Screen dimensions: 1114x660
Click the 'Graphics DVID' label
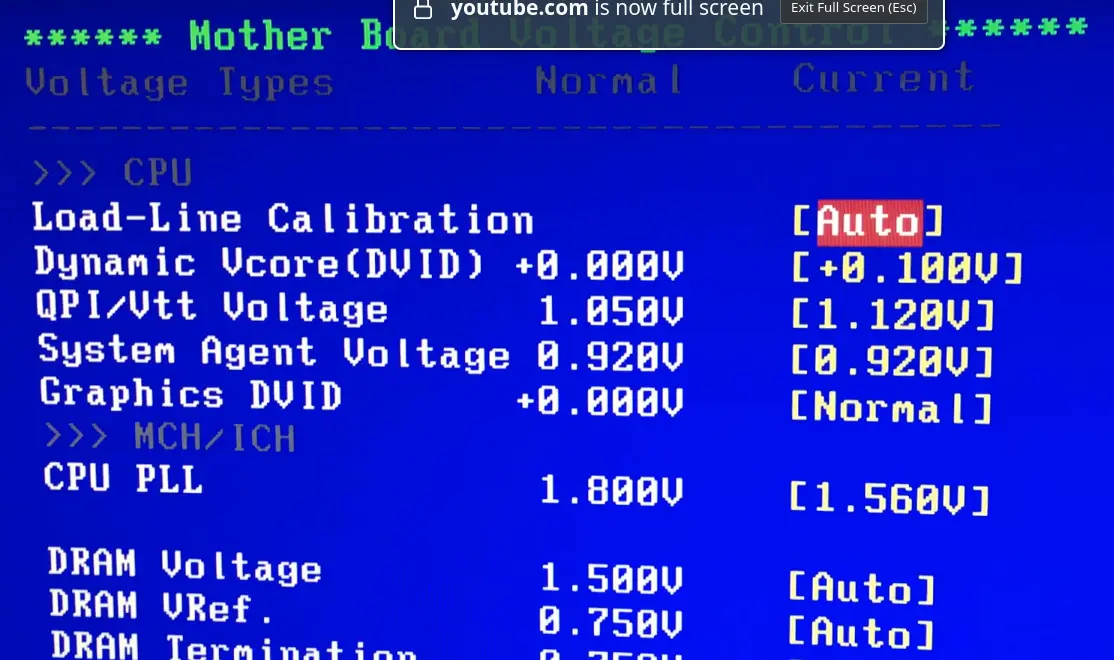(191, 394)
